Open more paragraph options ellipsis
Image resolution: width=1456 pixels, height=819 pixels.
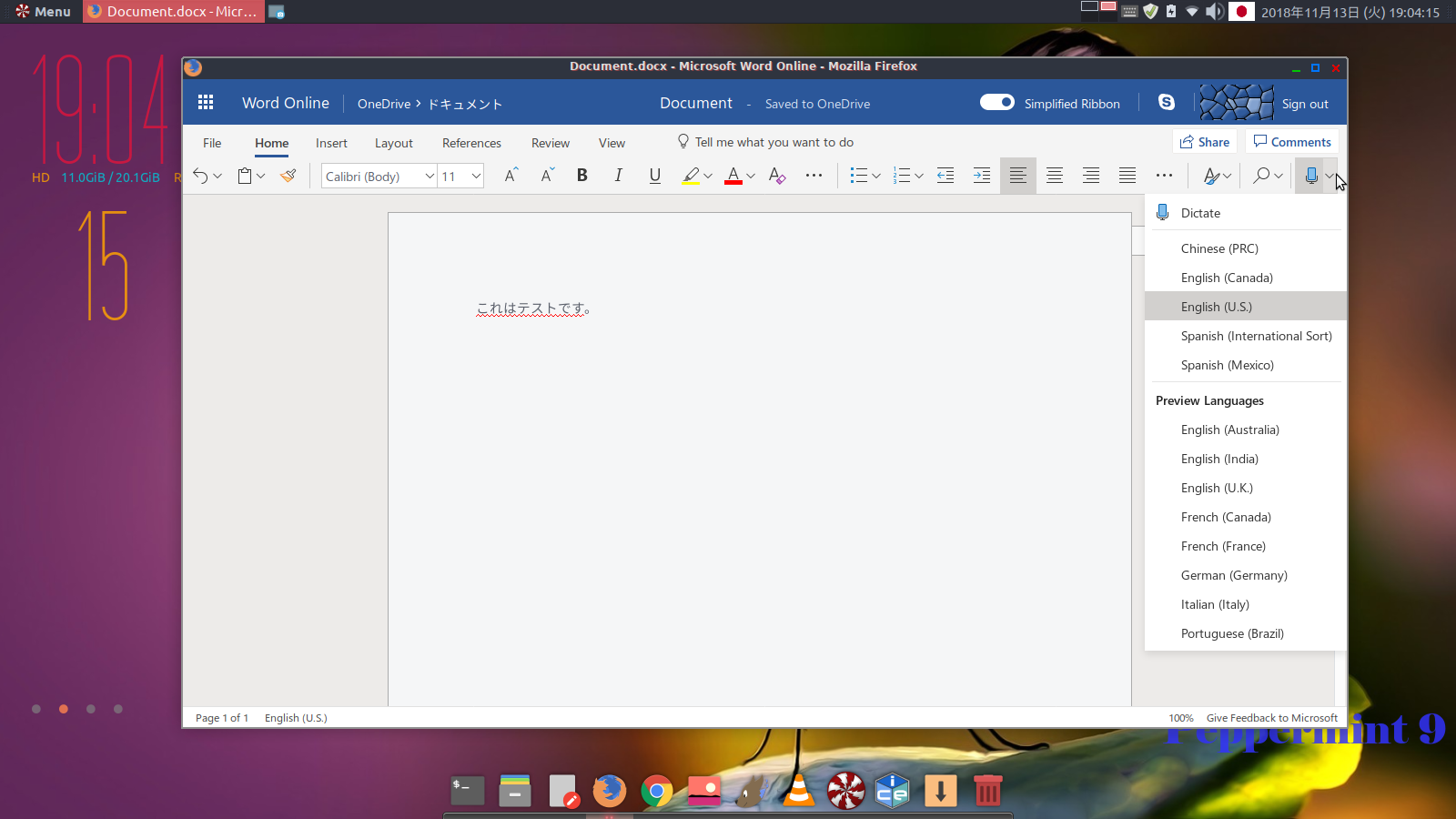click(x=1164, y=176)
